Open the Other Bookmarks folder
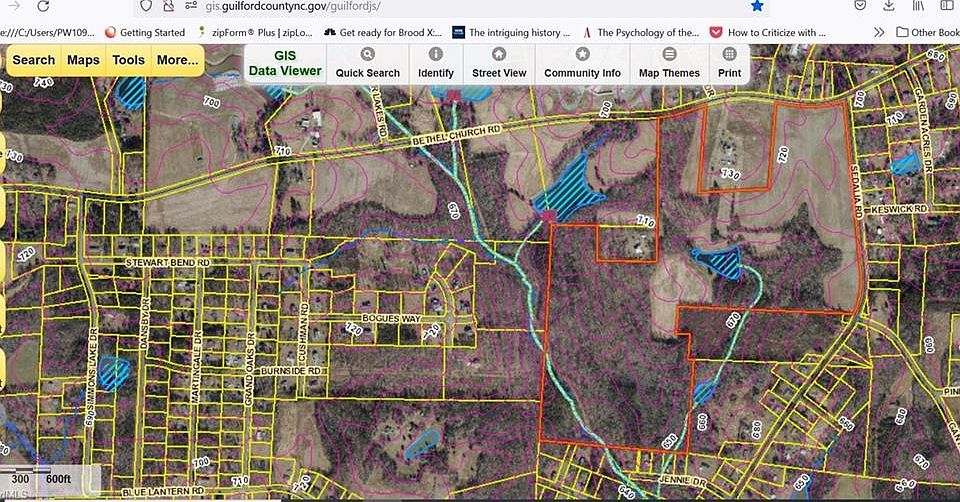The image size is (960, 502). click(x=927, y=32)
